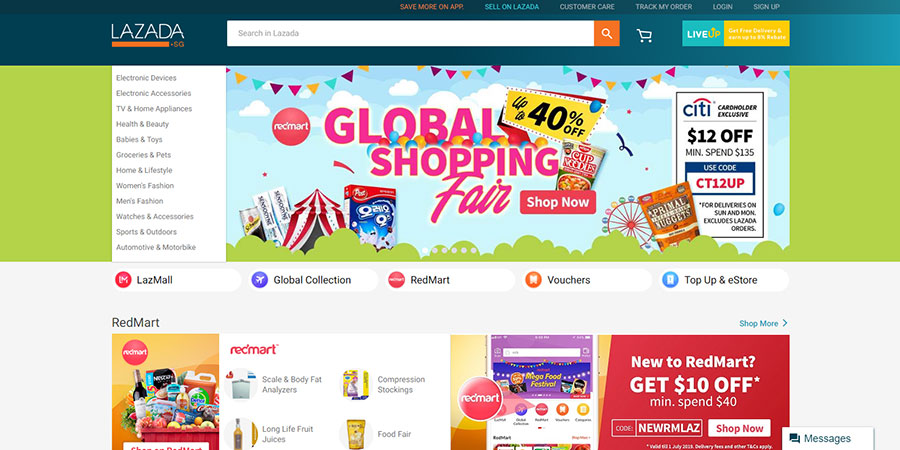Click the LiveUp free delivery banner
The height and width of the screenshot is (450, 900).
tap(736, 33)
